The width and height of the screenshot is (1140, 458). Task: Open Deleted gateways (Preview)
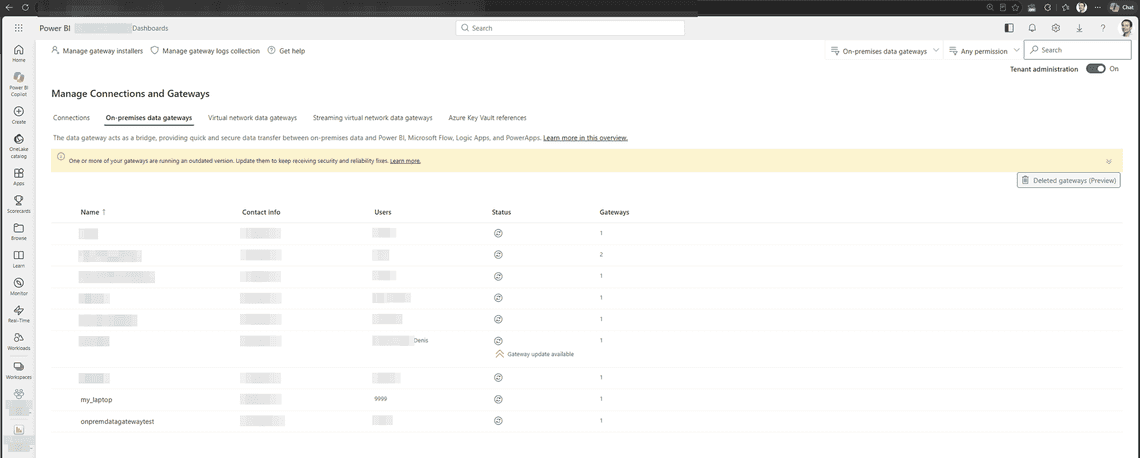pyautogui.click(x=1068, y=180)
